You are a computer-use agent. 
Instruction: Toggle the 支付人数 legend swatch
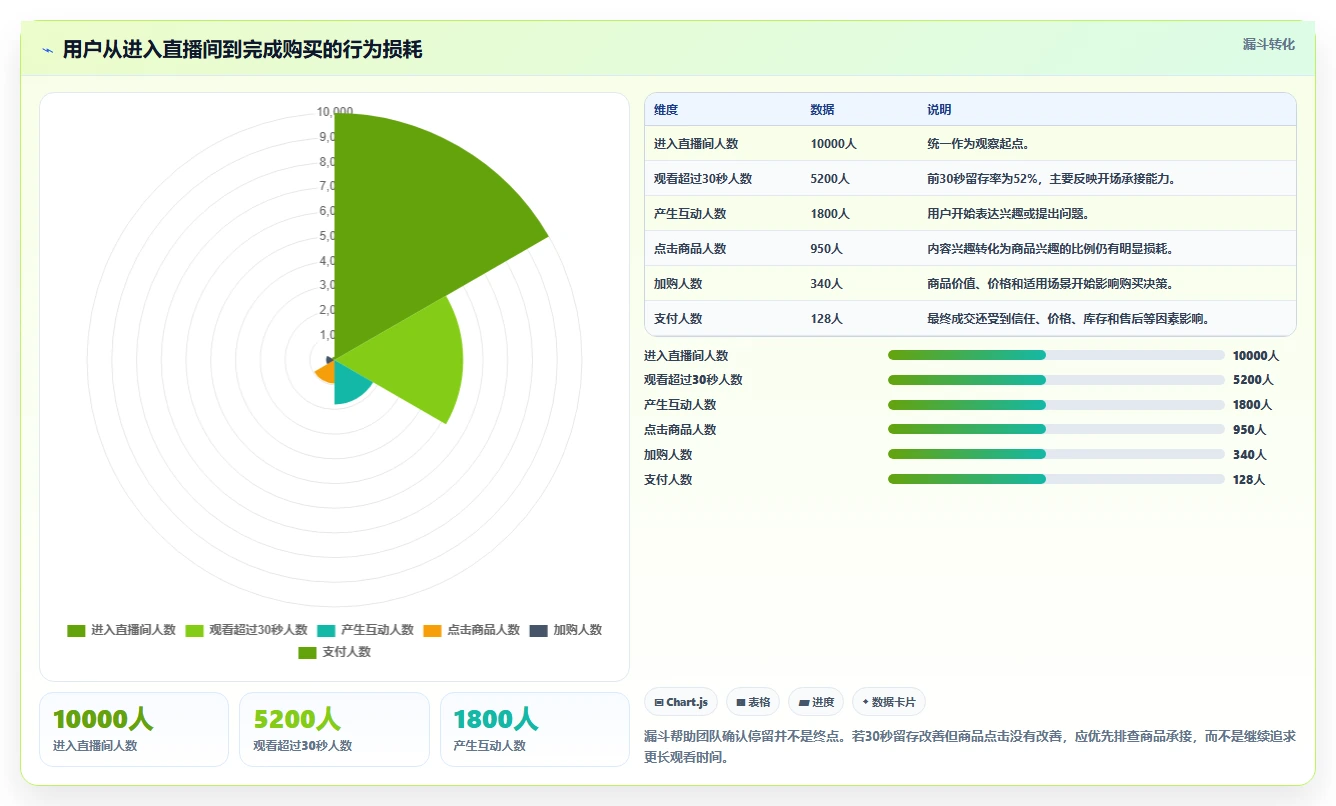pos(308,652)
